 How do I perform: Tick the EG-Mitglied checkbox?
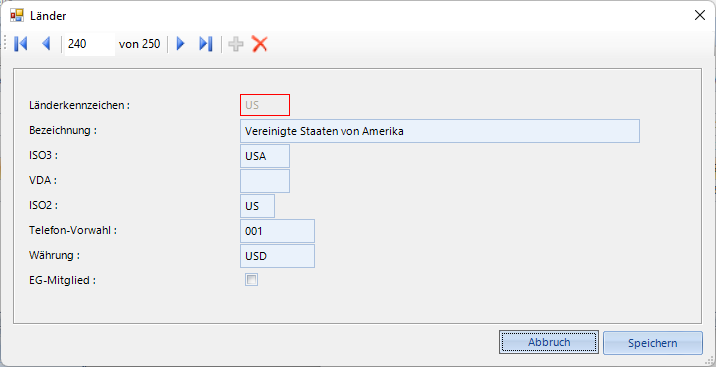(x=251, y=279)
